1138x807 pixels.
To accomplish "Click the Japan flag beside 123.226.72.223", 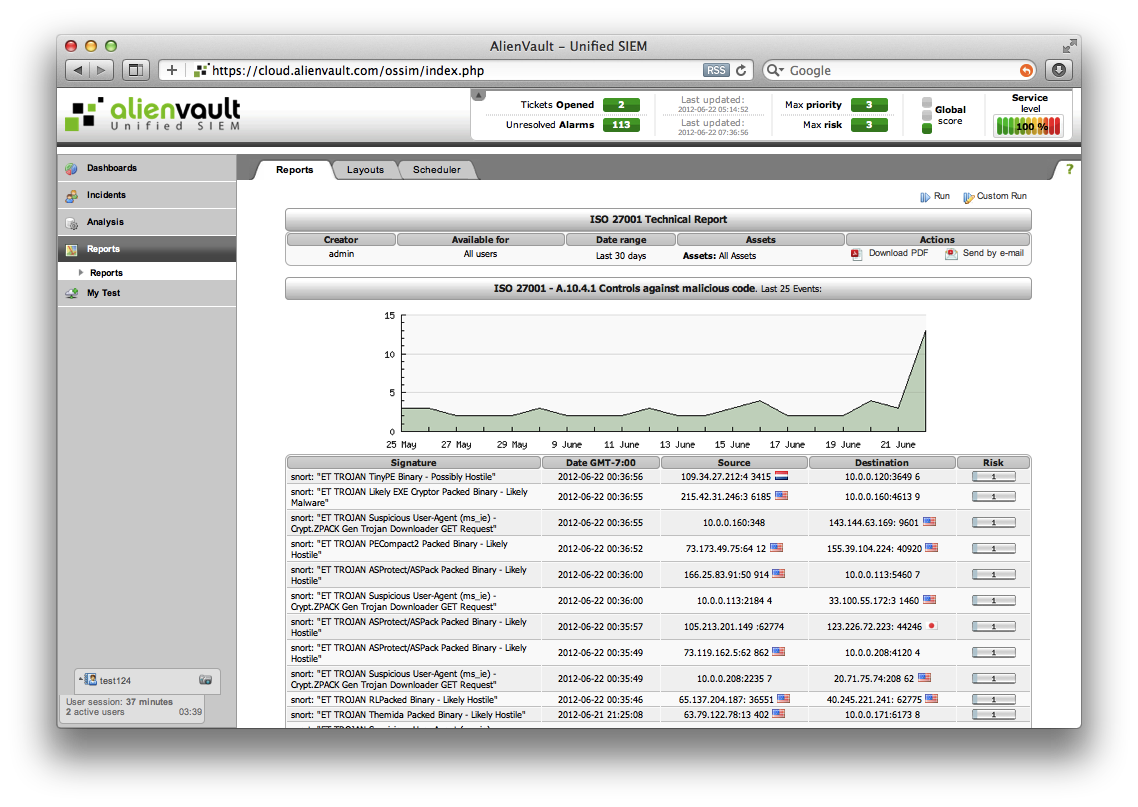I will coord(932,626).
